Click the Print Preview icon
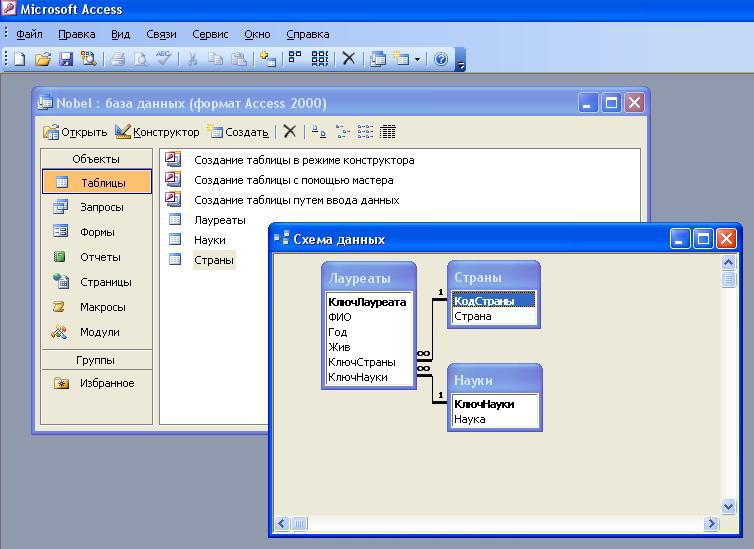The height and width of the screenshot is (549, 754). pos(140,59)
